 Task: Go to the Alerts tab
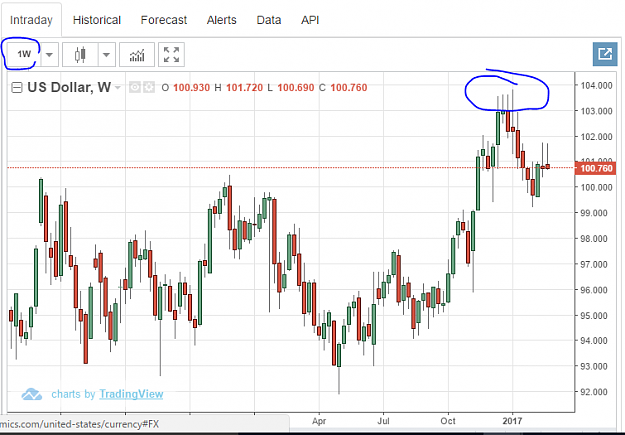point(221,20)
